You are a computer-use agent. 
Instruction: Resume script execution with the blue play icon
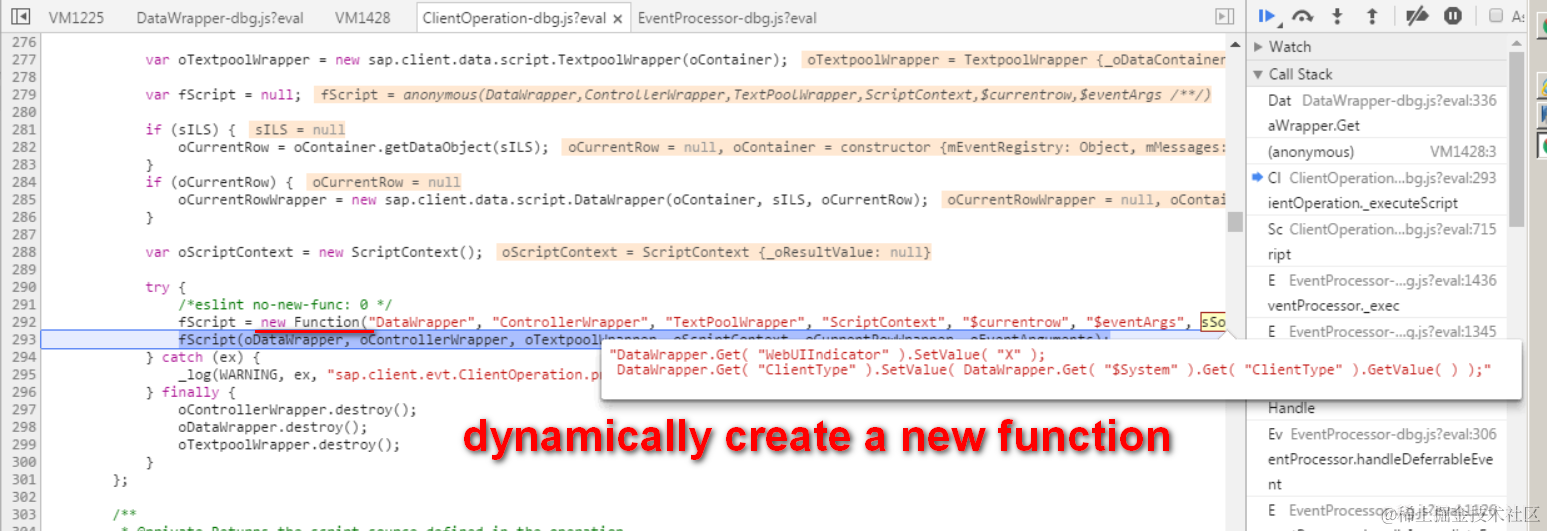tap(1267, 16)
